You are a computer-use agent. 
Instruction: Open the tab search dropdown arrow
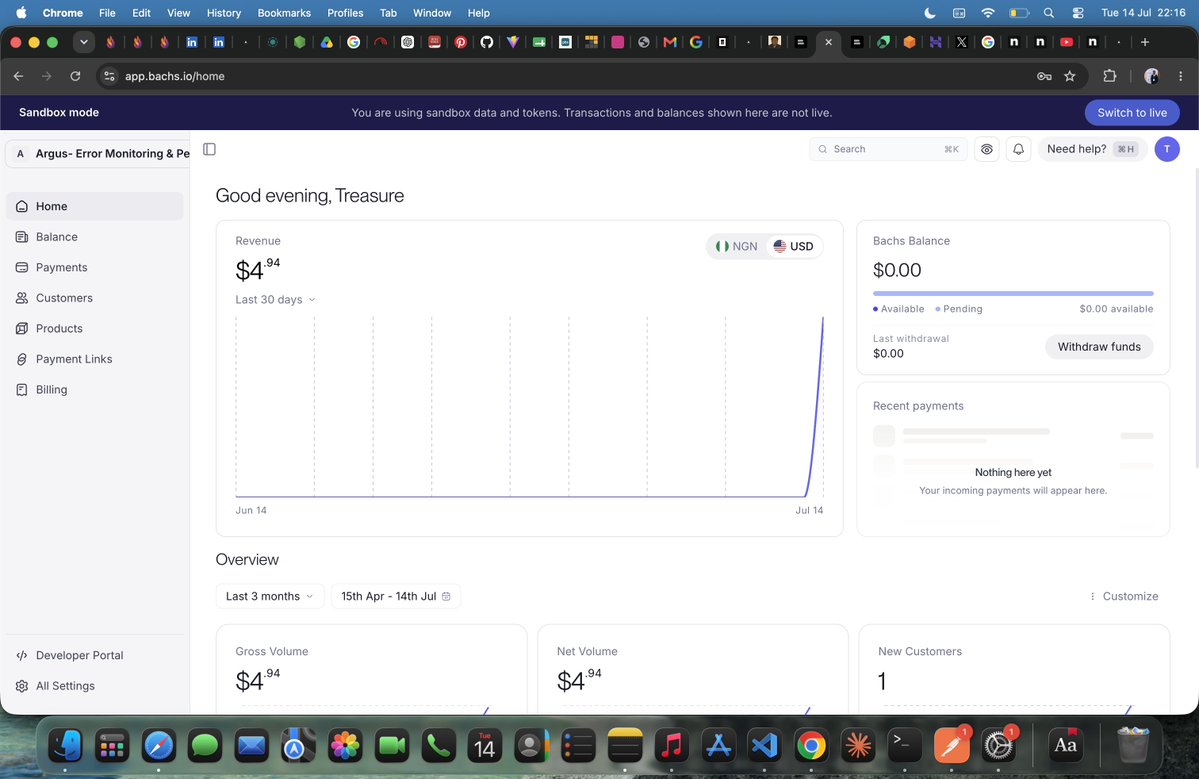coord(83,42)
